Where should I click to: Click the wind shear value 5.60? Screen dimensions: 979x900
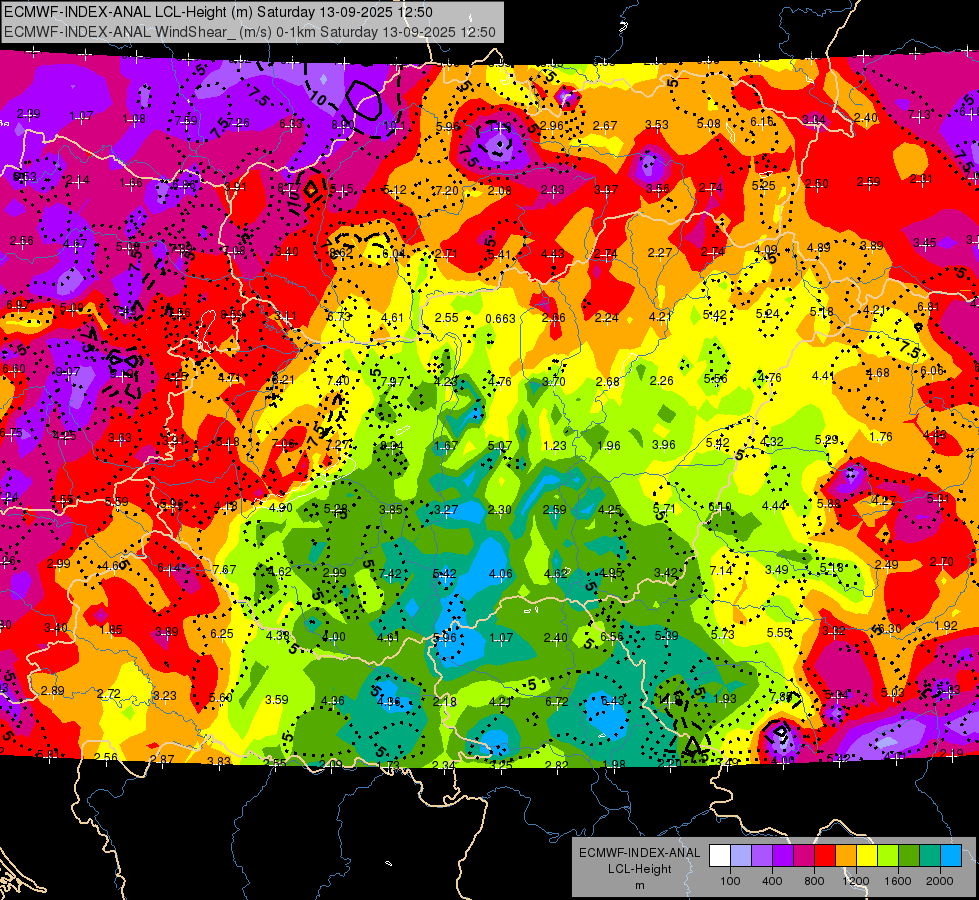click(220, 698)
